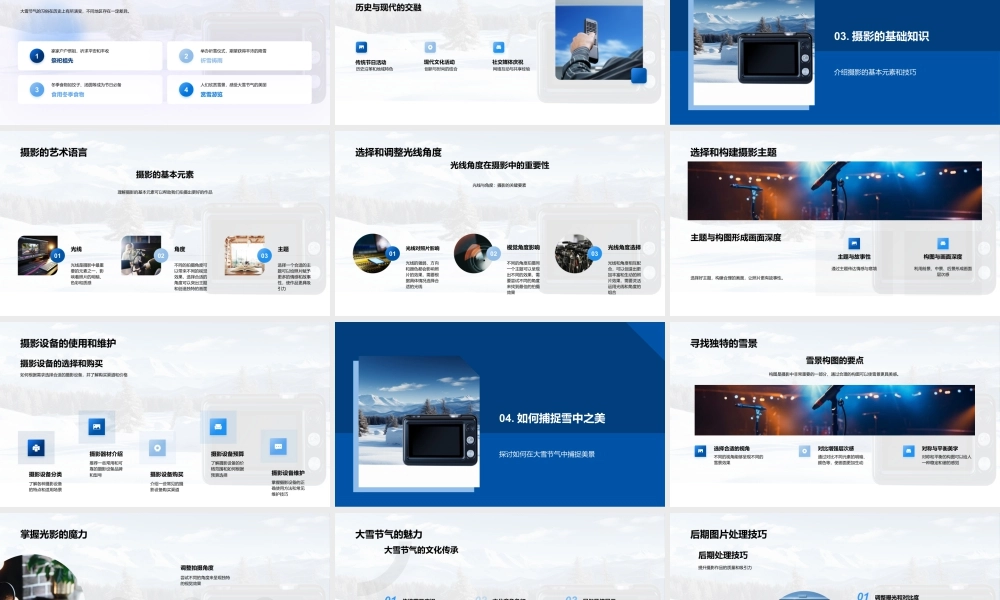This screenshot has width=1000, height=600.
Task: Click the 02 badge beside 角度
Action: (161, 256)
